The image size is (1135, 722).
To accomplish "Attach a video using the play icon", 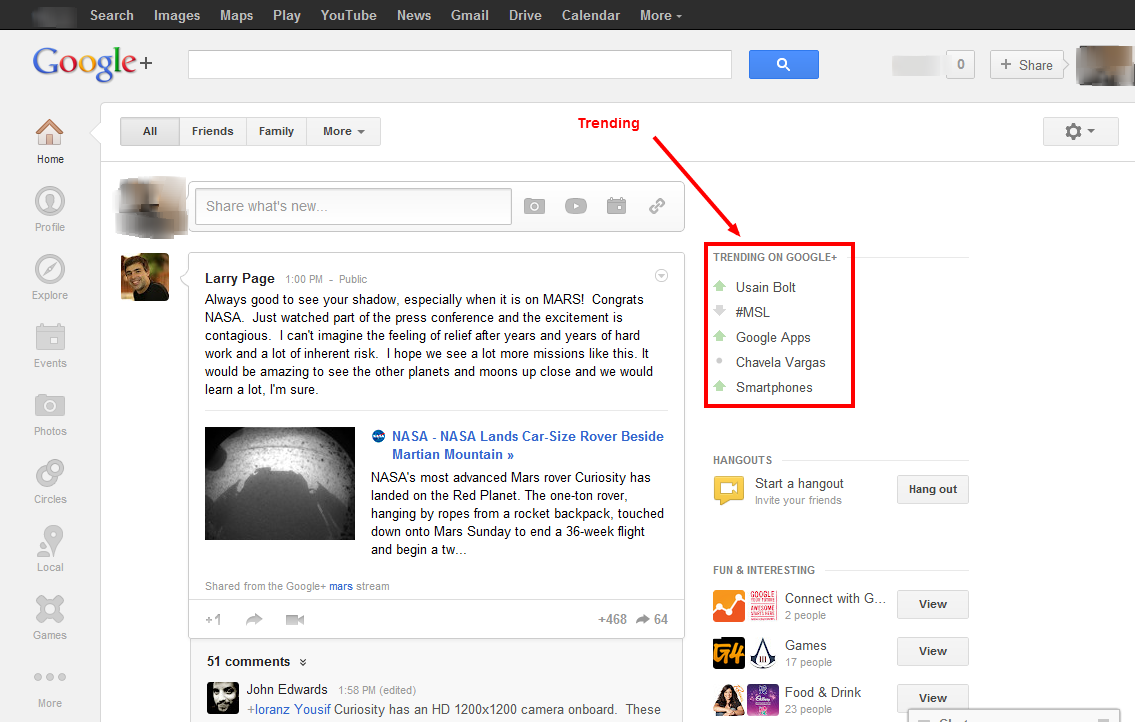I will 576,206.
